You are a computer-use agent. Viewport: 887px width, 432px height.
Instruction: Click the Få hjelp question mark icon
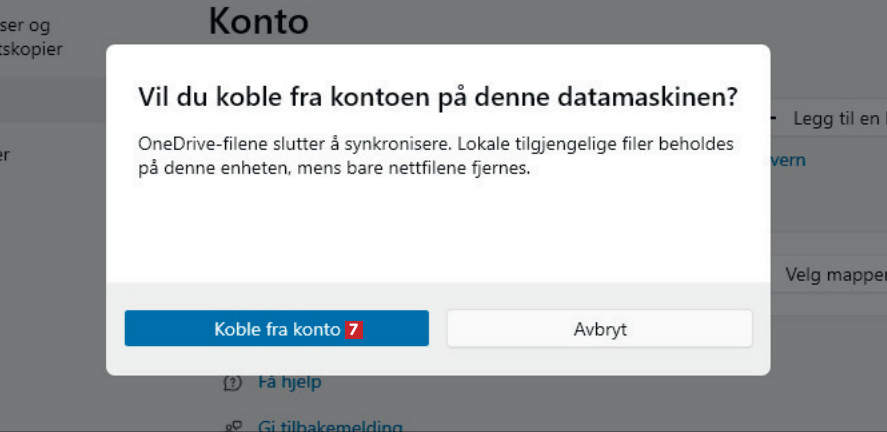coord(233,383)
